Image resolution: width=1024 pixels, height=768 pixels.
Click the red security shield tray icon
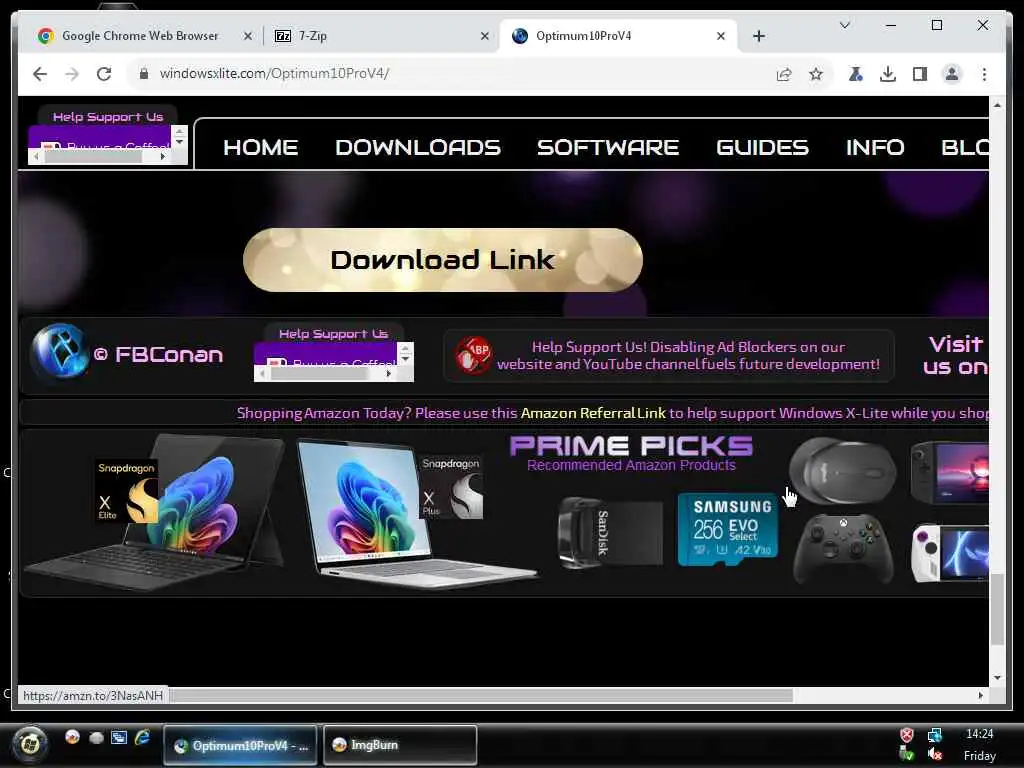coord(906,735)
